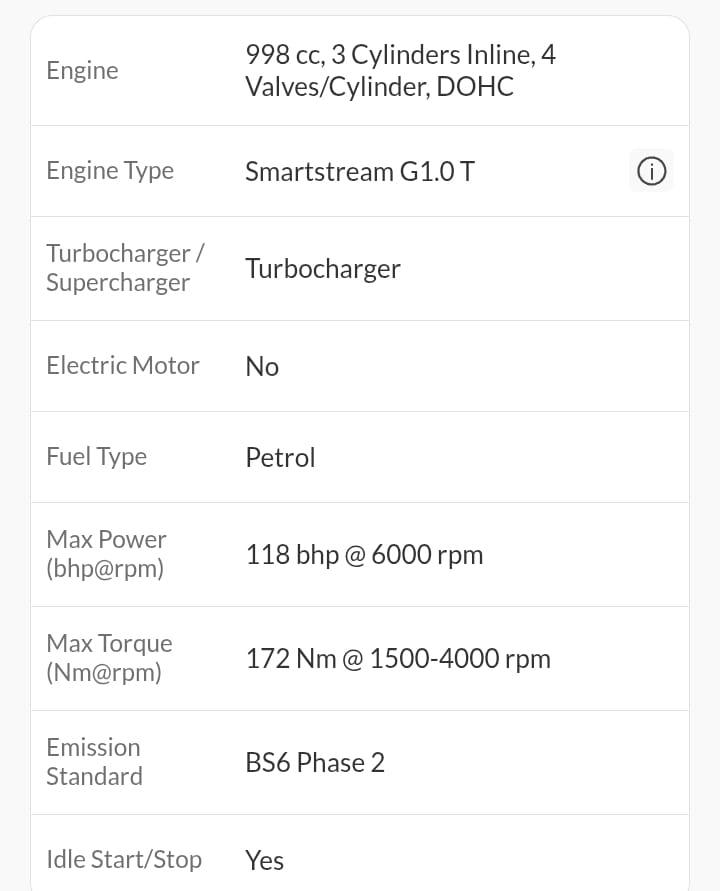Select the Max Torque (Nm@rpm) label
The image size is (720, 891).
(x=109, y=658)
